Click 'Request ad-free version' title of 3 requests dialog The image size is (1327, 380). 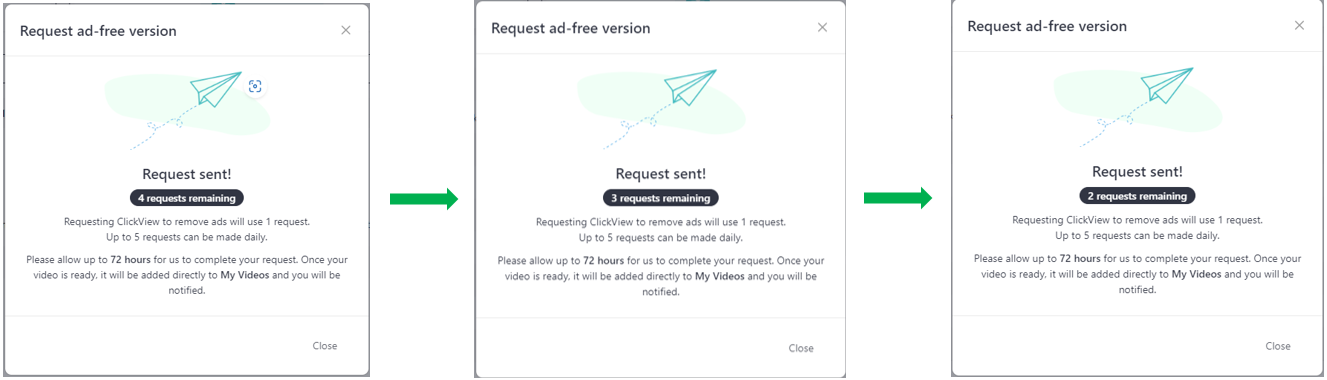coord(571,28)
